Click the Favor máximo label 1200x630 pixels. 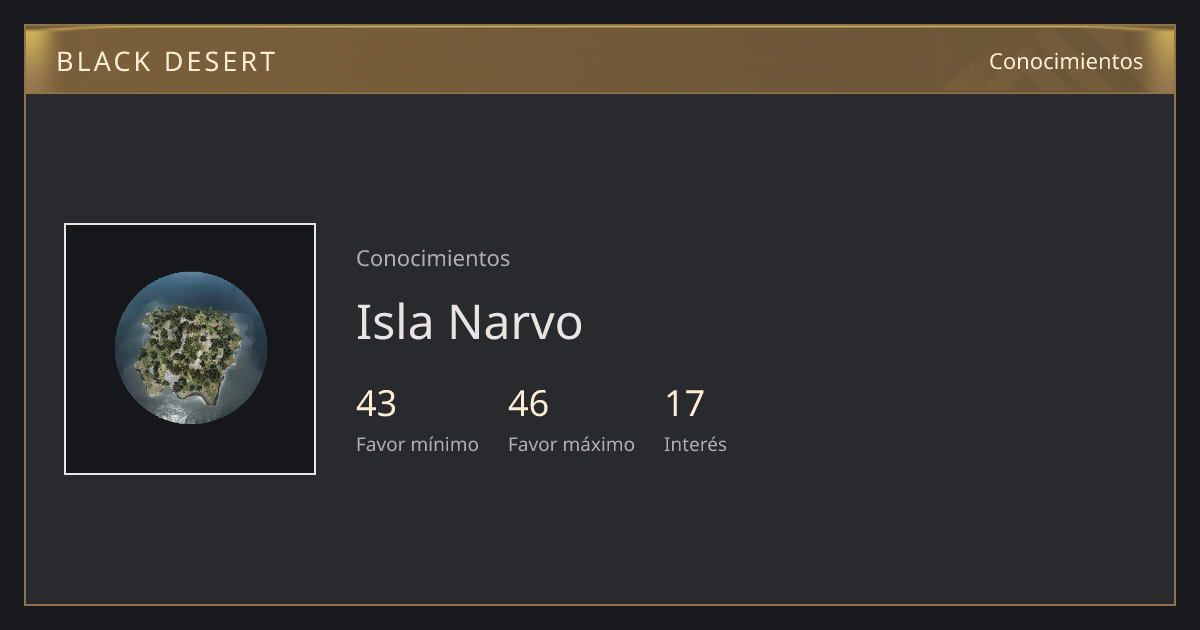coord(571,444)
